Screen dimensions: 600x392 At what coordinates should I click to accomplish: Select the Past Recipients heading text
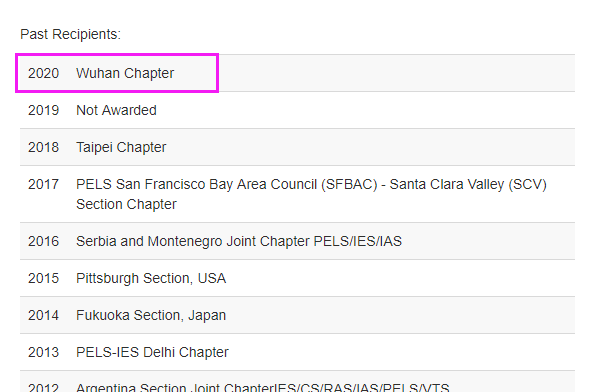tap(70, 34)
